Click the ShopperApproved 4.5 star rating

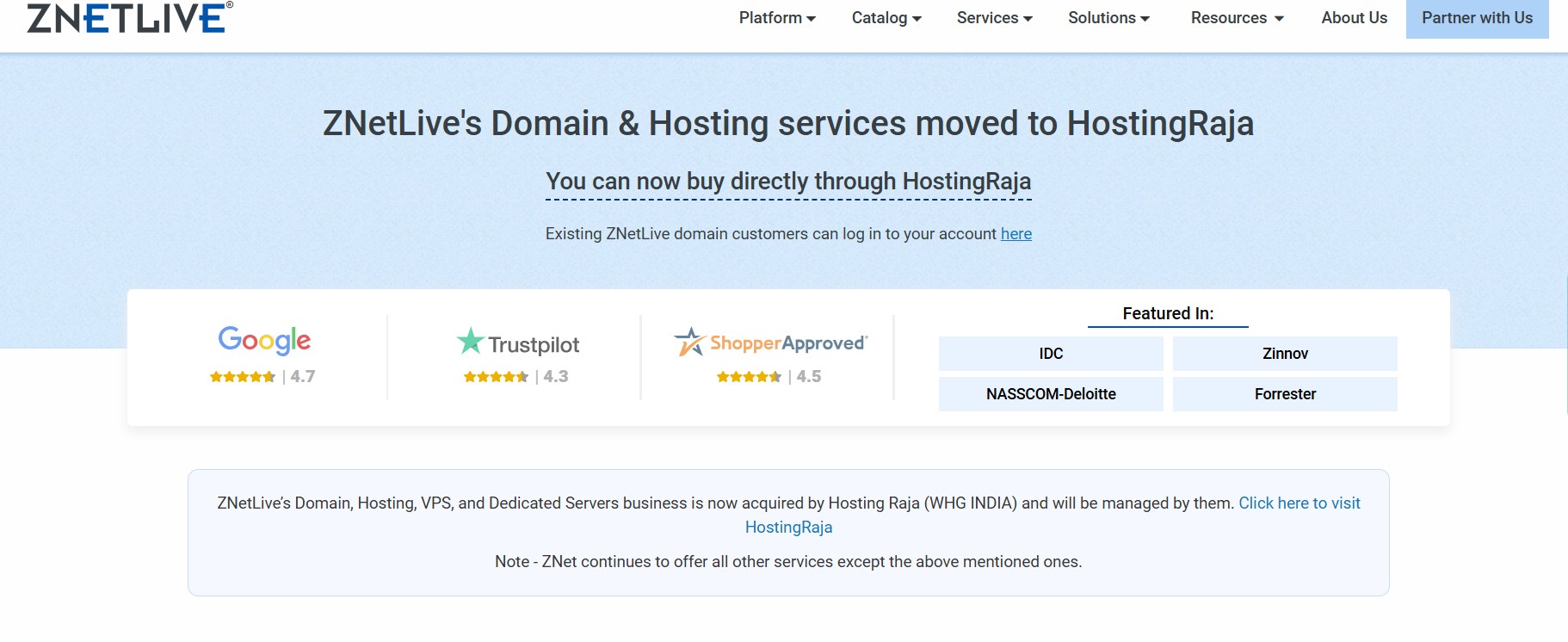point(769,377)
